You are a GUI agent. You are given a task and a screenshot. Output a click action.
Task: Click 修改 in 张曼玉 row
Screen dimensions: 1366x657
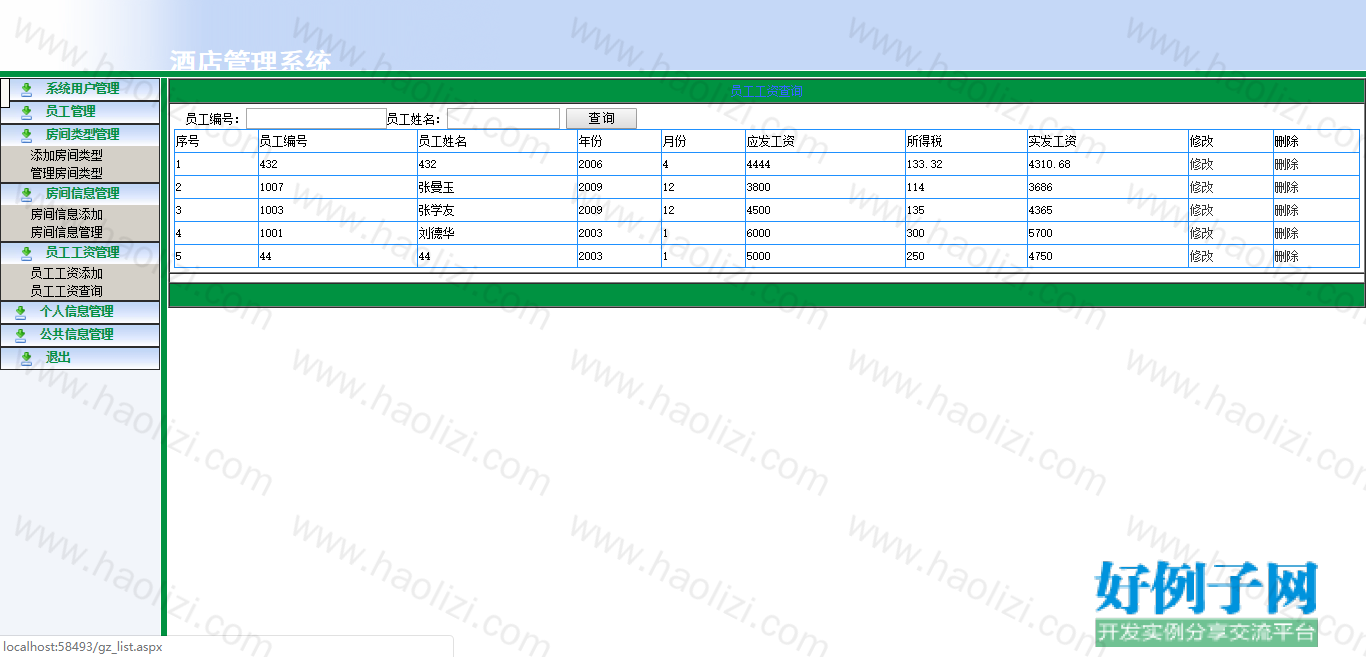[1201, 187]
